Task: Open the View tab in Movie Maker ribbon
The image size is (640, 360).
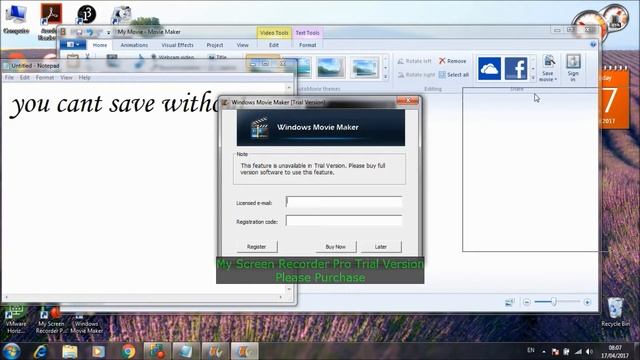Action: [242, 45]
